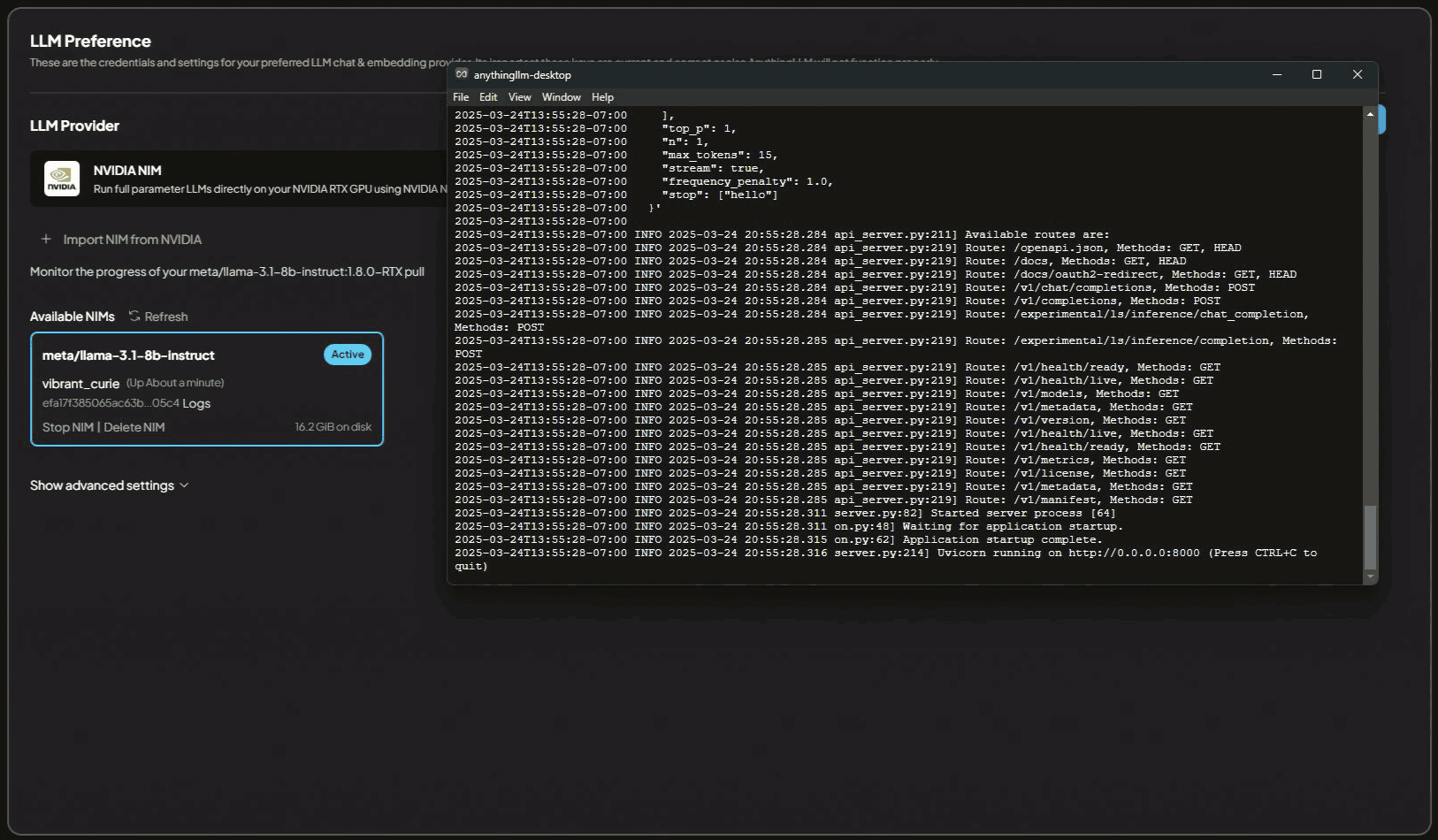Click the anythingllm-desktop title bar icon
This screenshot has height=840, width=1438.
click(x=462, y=74)
